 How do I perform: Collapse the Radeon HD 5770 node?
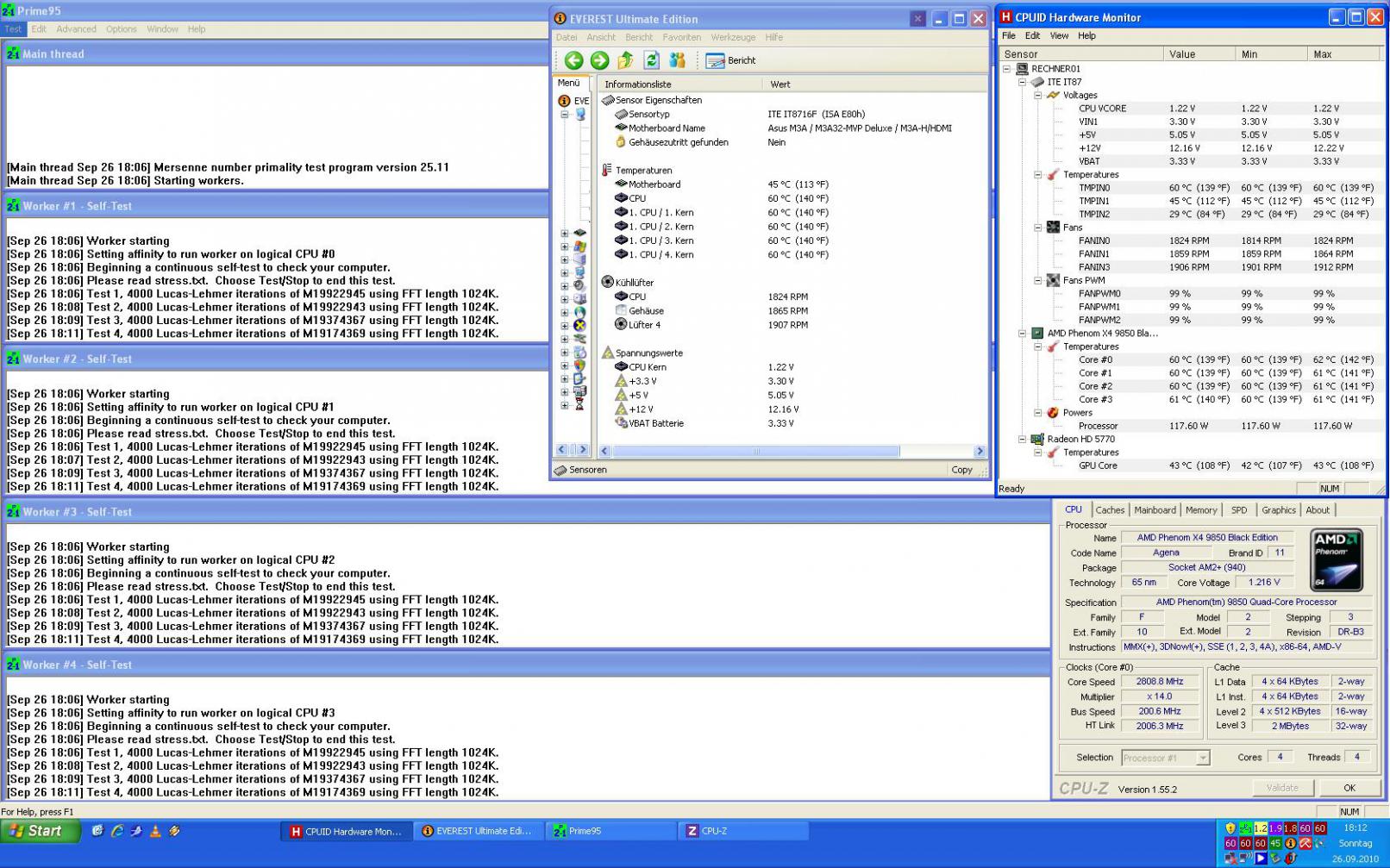pyautogui.click(x=1022, y=440)
